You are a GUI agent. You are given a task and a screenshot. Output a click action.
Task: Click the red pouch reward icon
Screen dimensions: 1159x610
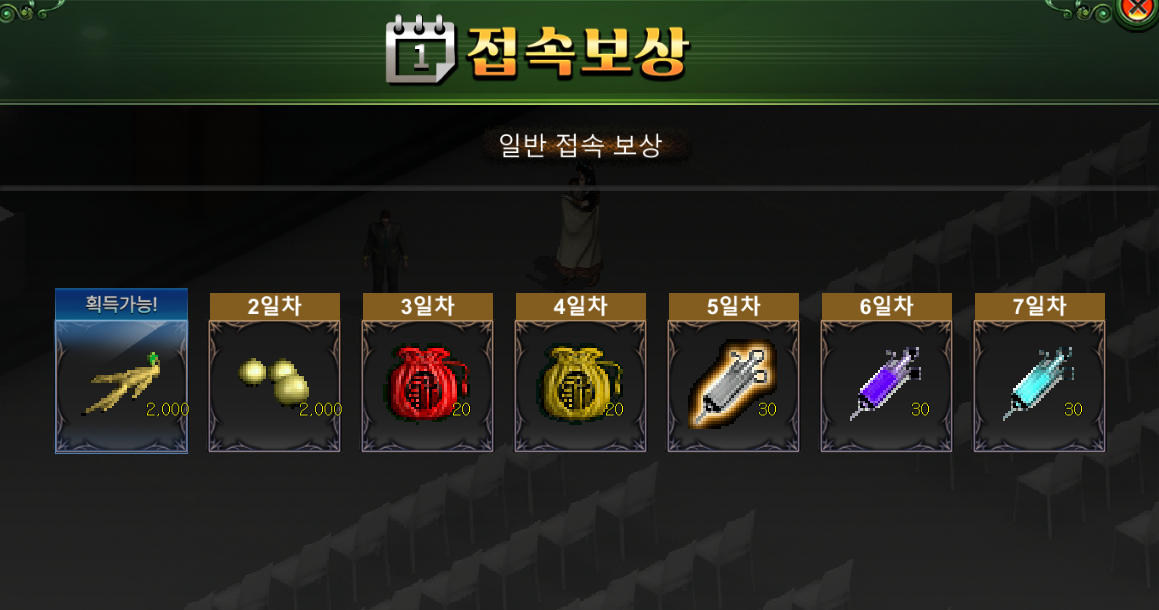click(x=428, y=384)
